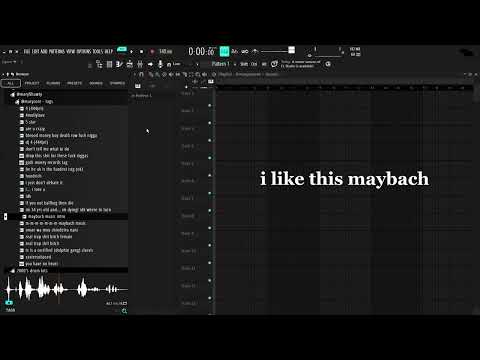Open the Pattern 1 selector dropdown
Image resolution: width=480 pixels, height=360 pixels.
click(x=221, y=64)
